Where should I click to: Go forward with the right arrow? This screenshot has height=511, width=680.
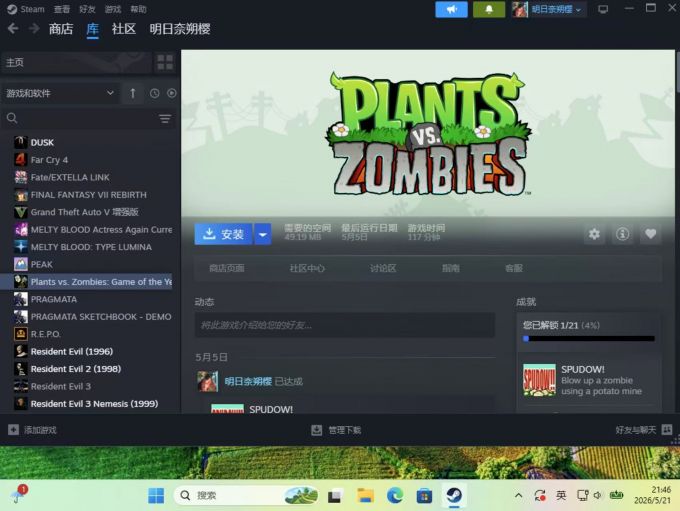(x=34, y=29)
